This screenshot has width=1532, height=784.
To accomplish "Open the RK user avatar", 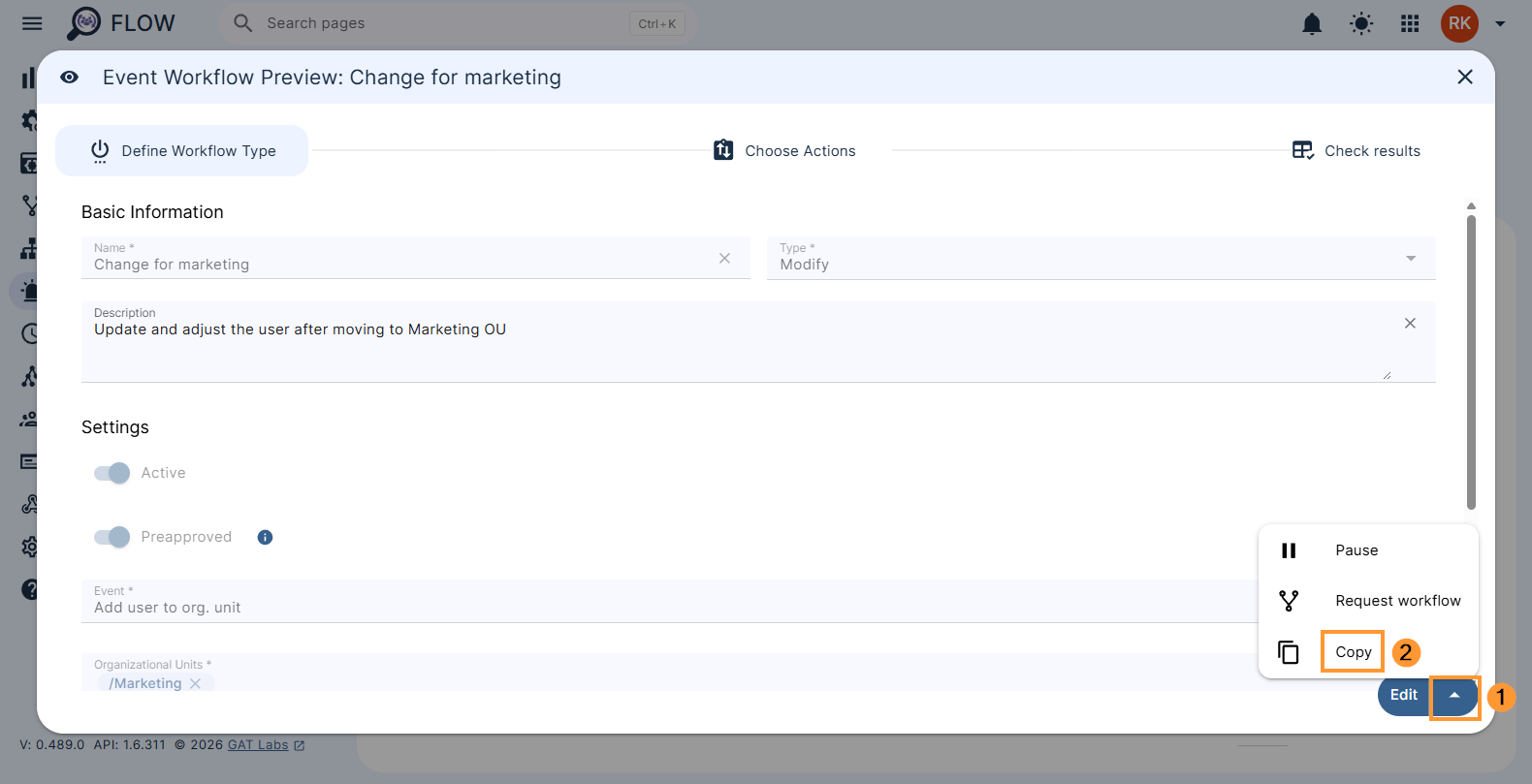I will coord(1459,23).
